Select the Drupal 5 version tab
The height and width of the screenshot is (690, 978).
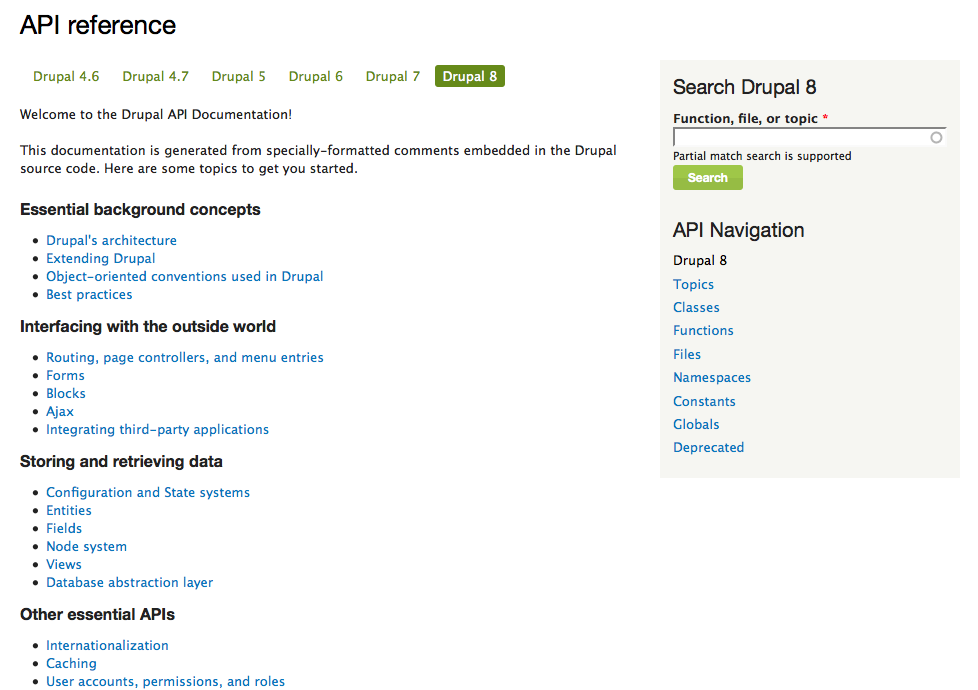238,76
